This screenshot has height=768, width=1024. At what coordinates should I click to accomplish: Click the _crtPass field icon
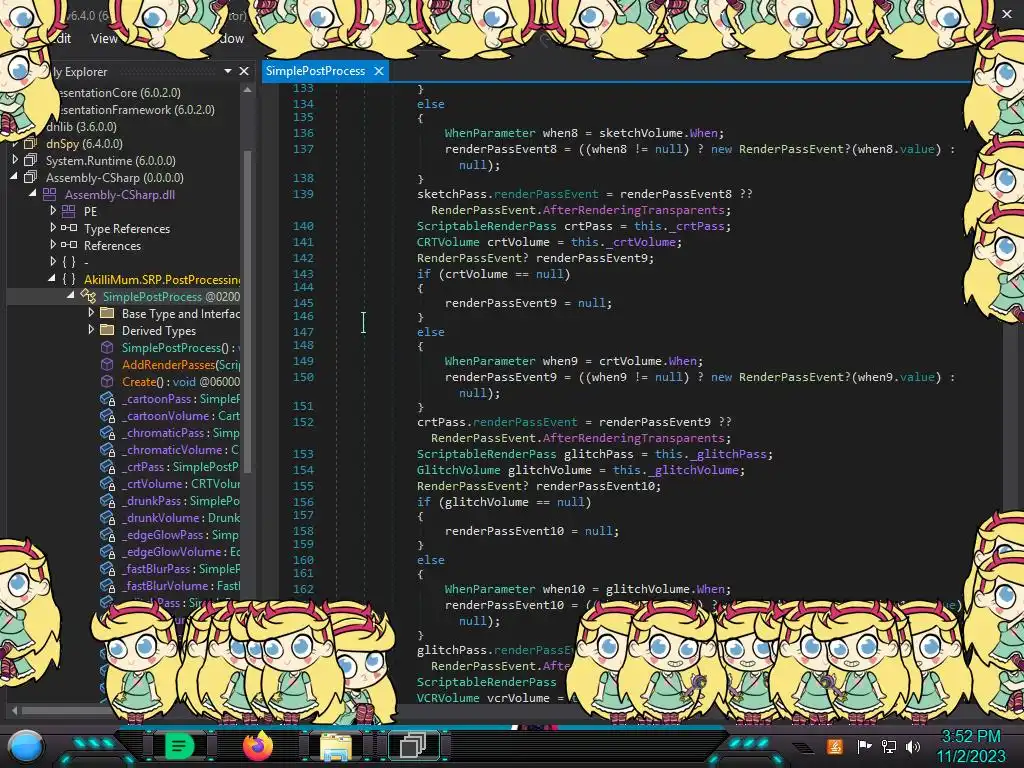(108, 467)
